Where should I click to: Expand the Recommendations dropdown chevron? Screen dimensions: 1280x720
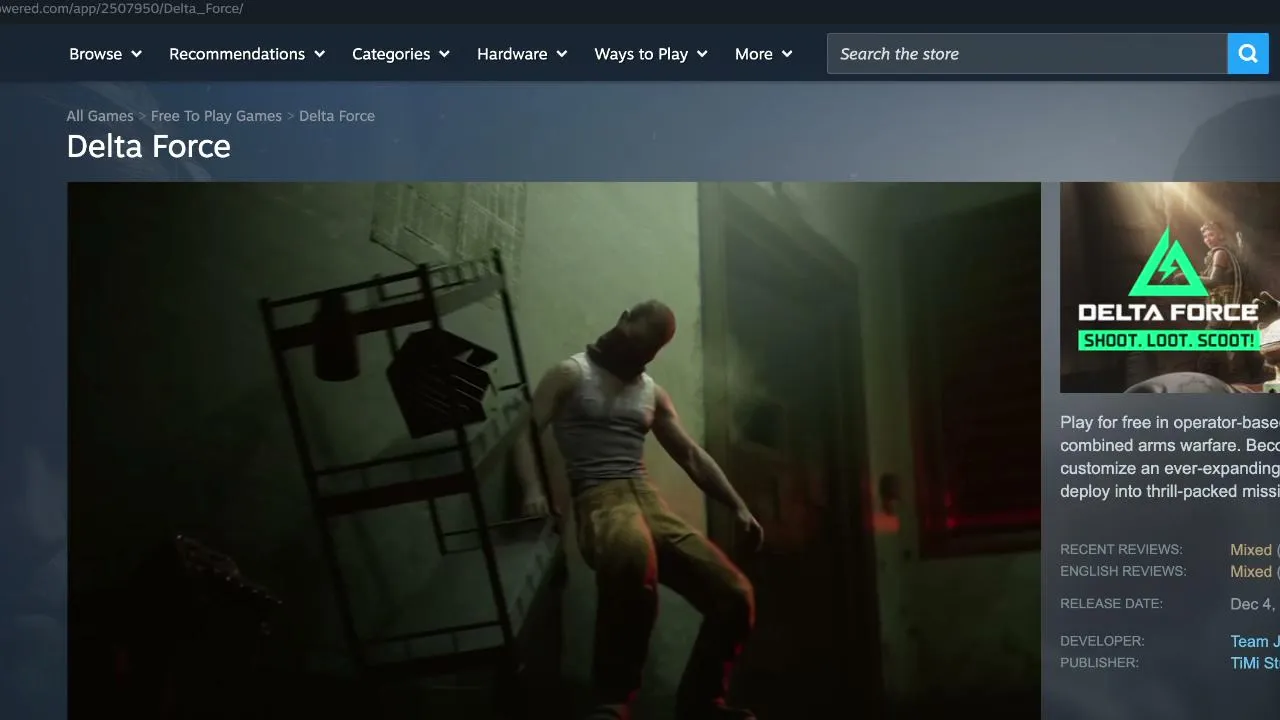point(319,54)
